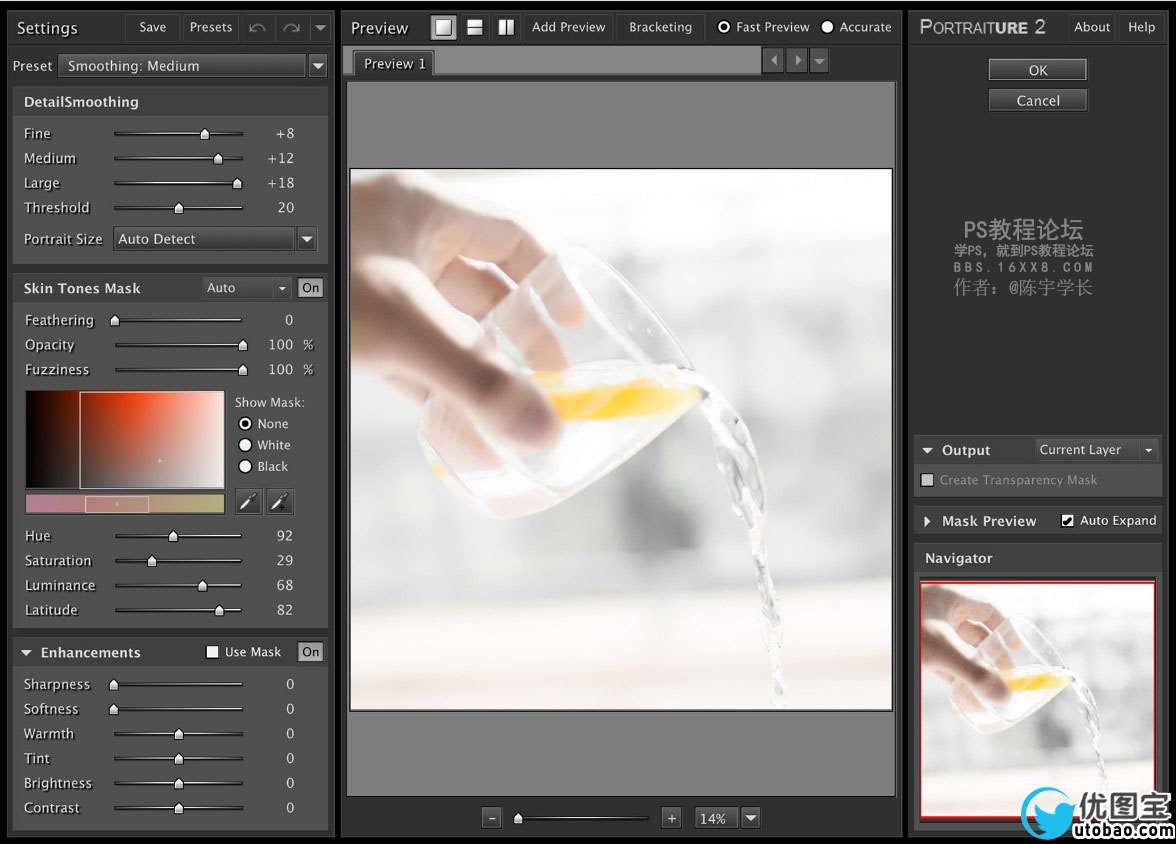
Task: Go to the next preview tab arrow
Action: (797, 60)
